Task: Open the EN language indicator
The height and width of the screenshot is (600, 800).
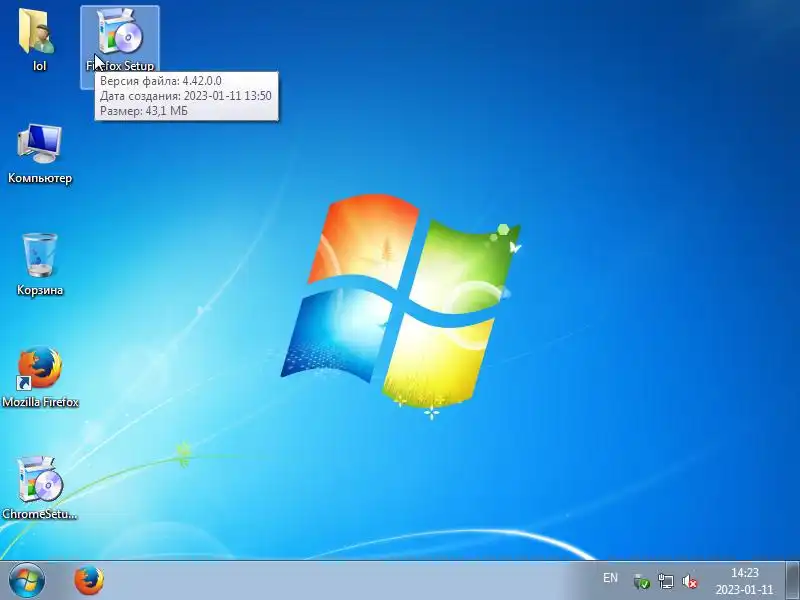Action: point(610,578)
